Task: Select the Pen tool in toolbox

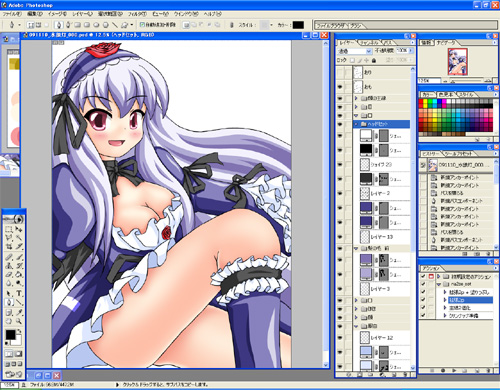Action: click(x=9, y=302)
